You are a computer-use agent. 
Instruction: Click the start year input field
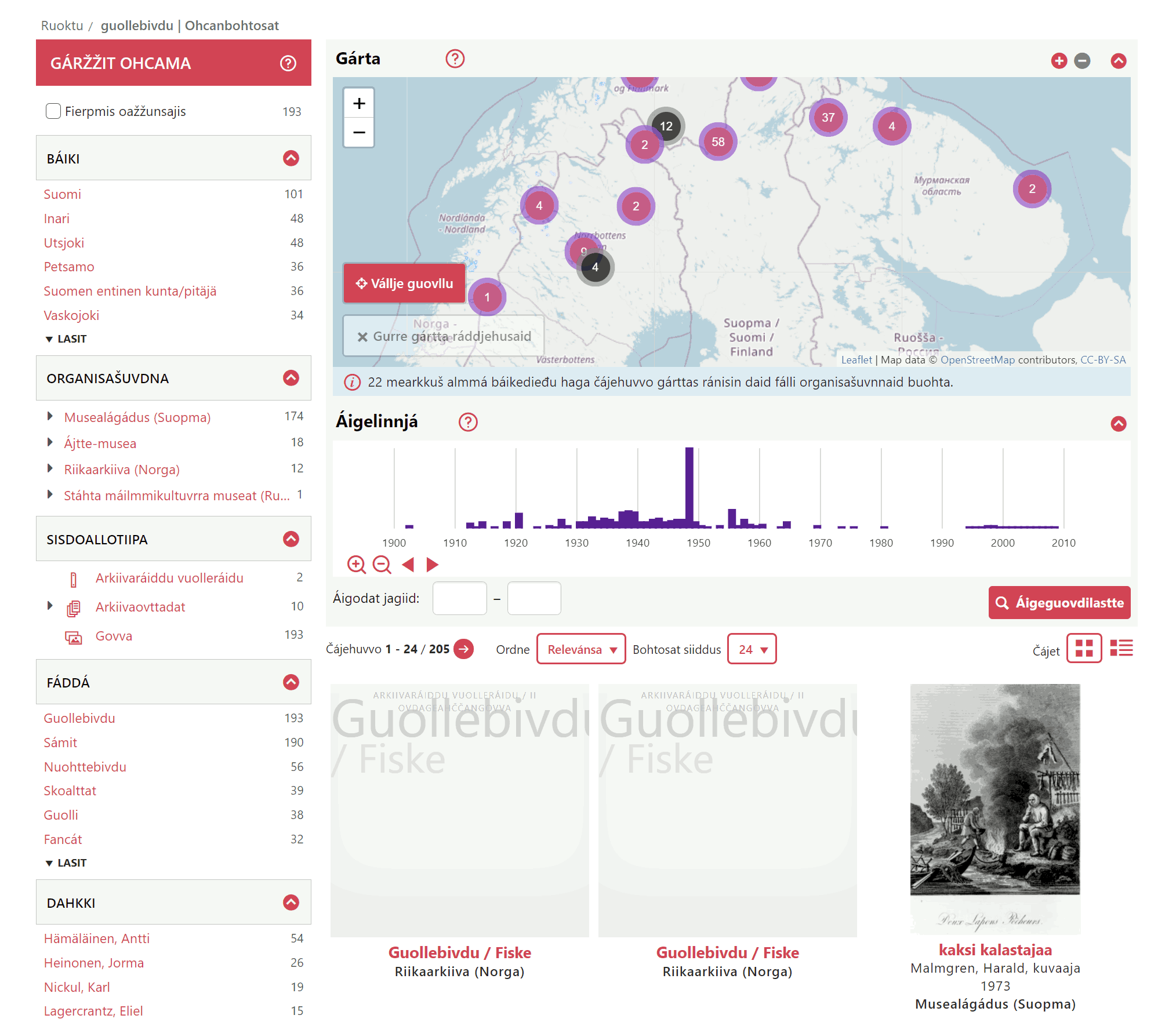tap(459, 598)
